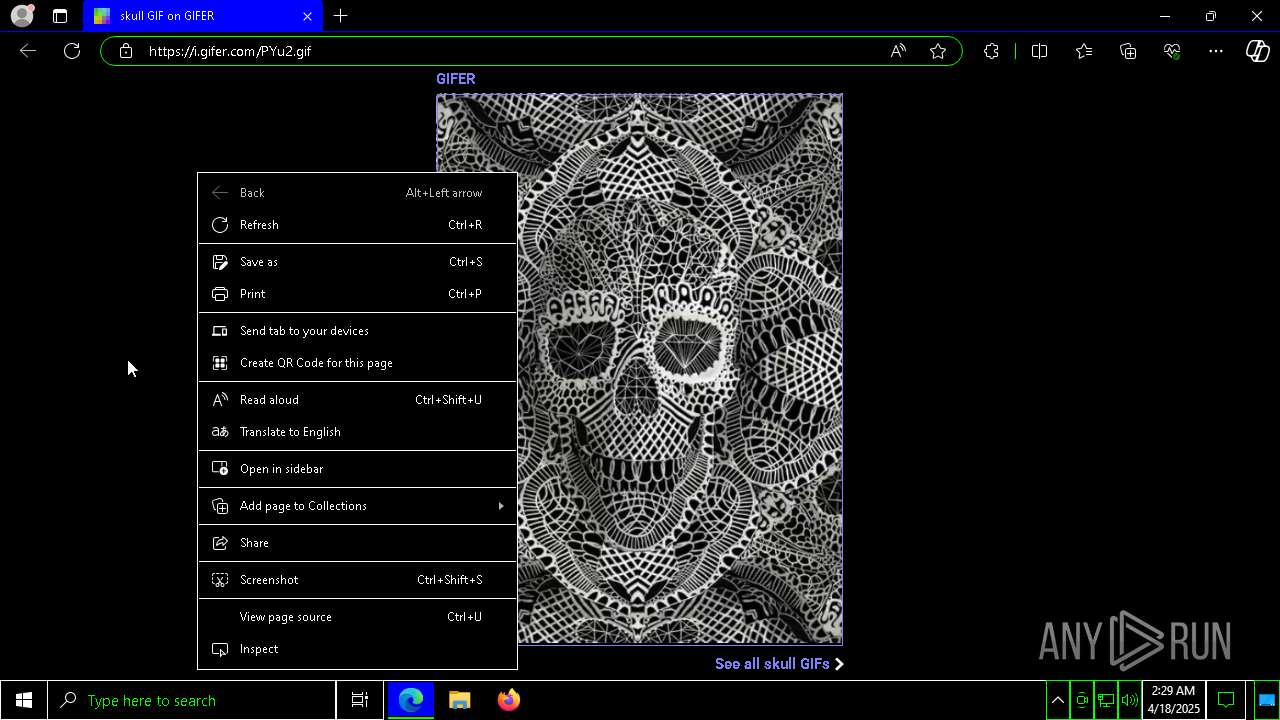Image resolution: width=1280 pixels, height=720 pixels.
Task: Close the skull GIF on GIFER tab
Action: click(x=307, y=16)
